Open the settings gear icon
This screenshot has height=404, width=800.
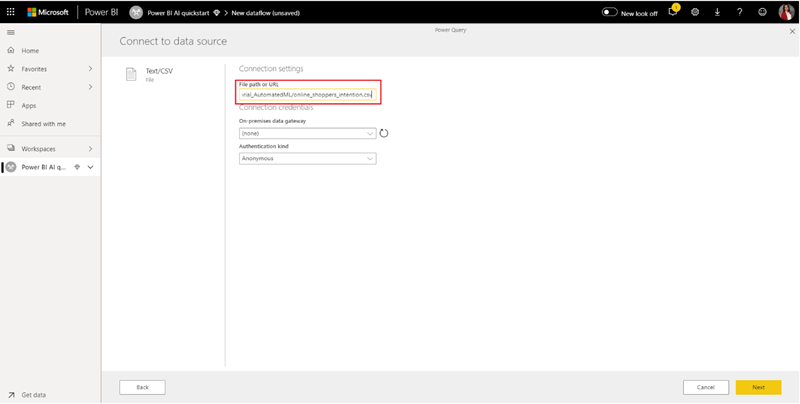pos(695,12)
